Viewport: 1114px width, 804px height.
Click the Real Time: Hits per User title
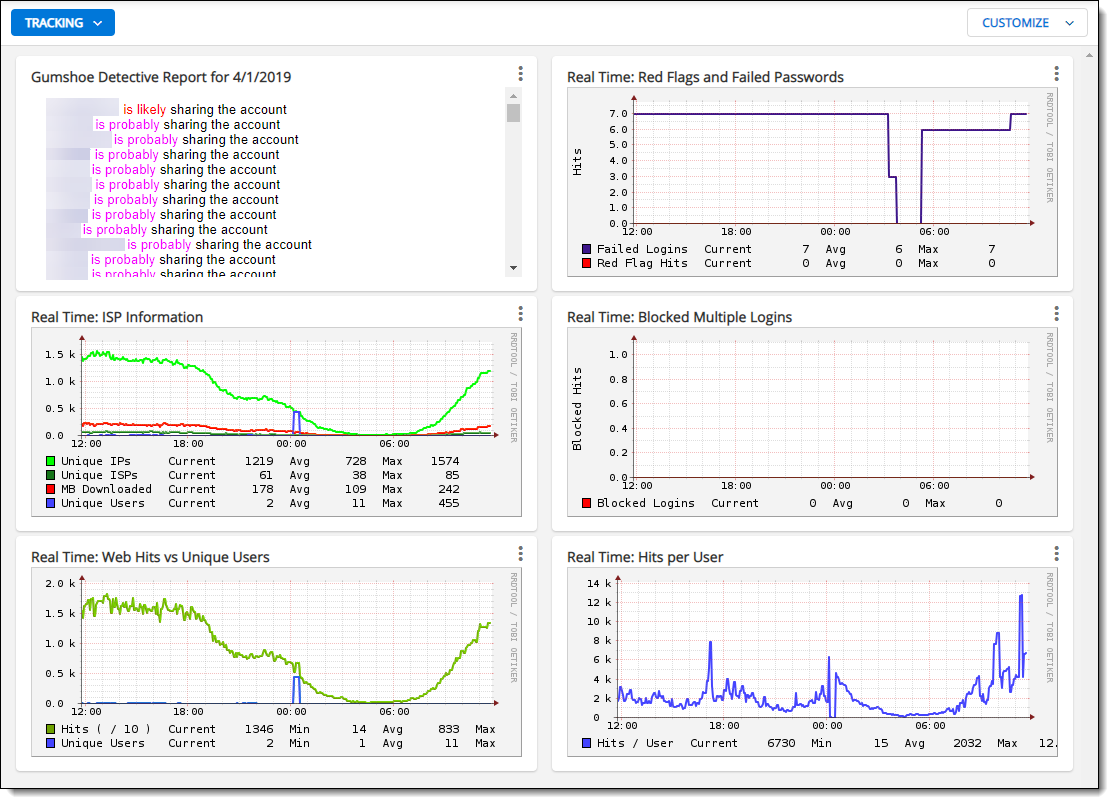click(645, 558)
